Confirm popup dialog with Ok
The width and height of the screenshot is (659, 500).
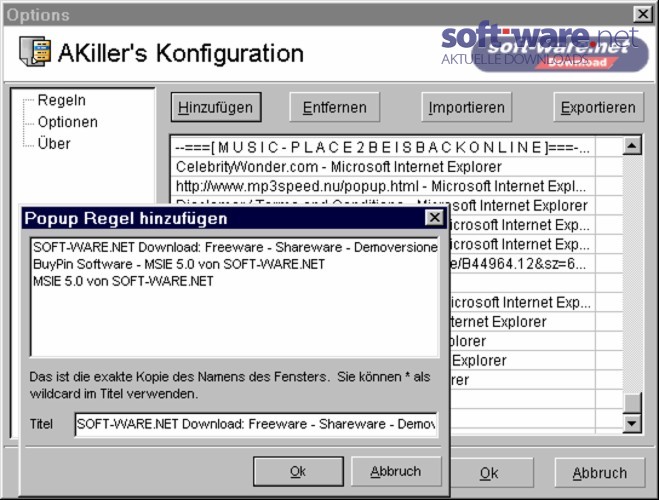tap(298, 471)
